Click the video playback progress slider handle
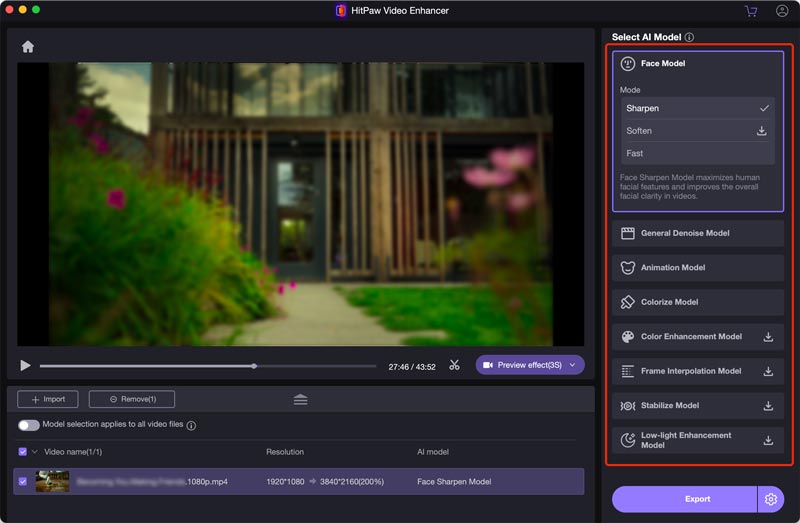 pyautogui.click(x=254, y=366)
